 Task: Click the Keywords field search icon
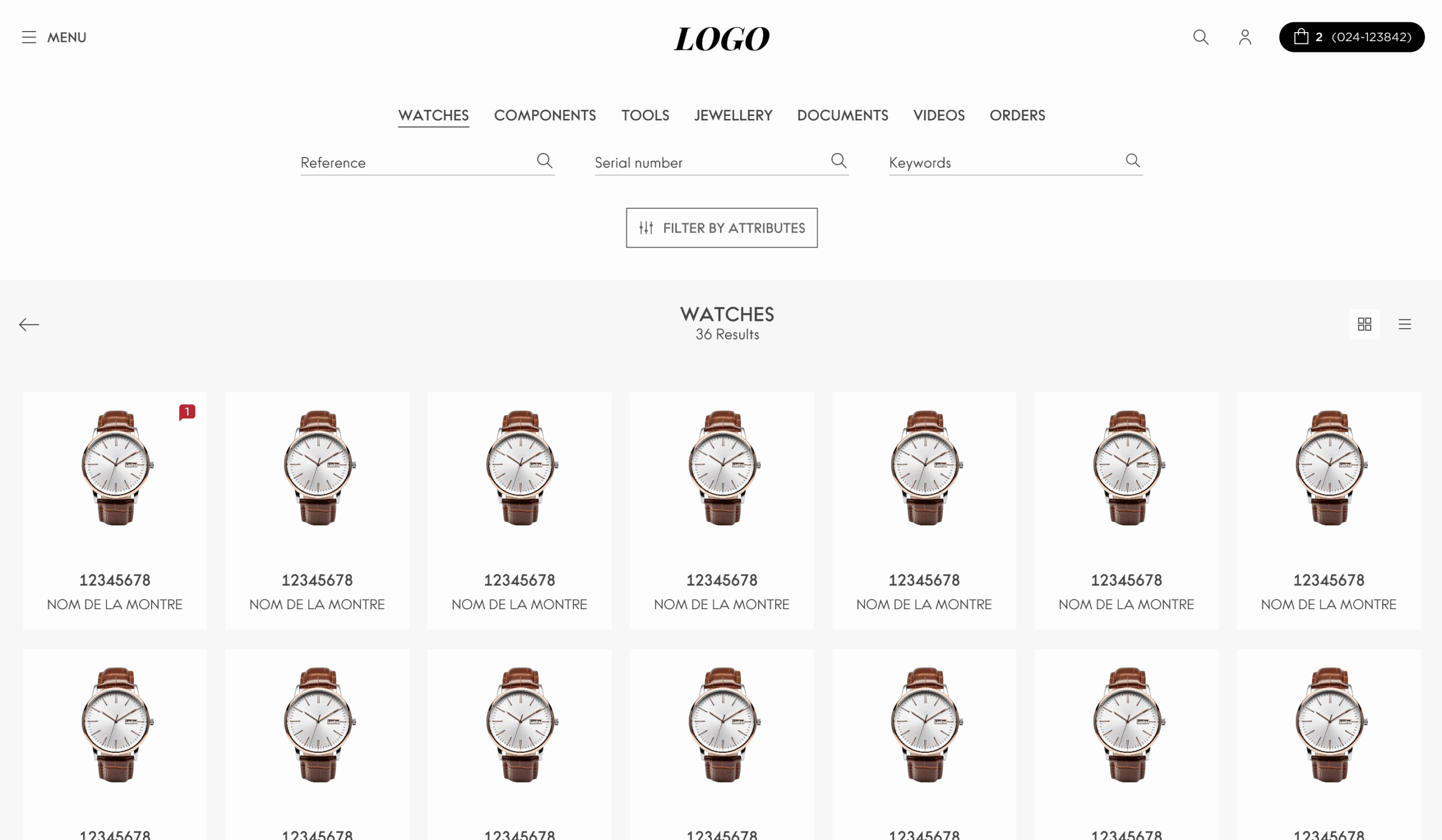tap(1133, 160)
